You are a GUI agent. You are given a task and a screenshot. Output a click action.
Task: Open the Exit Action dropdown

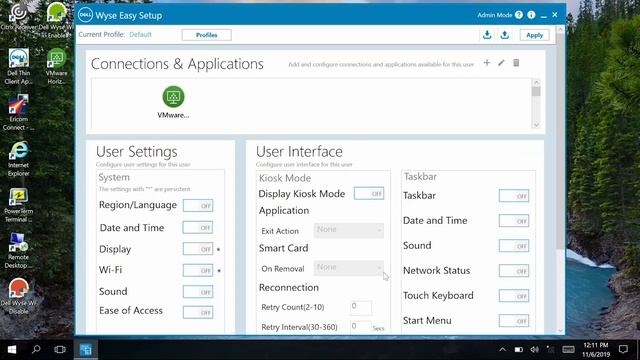[349, 230]
